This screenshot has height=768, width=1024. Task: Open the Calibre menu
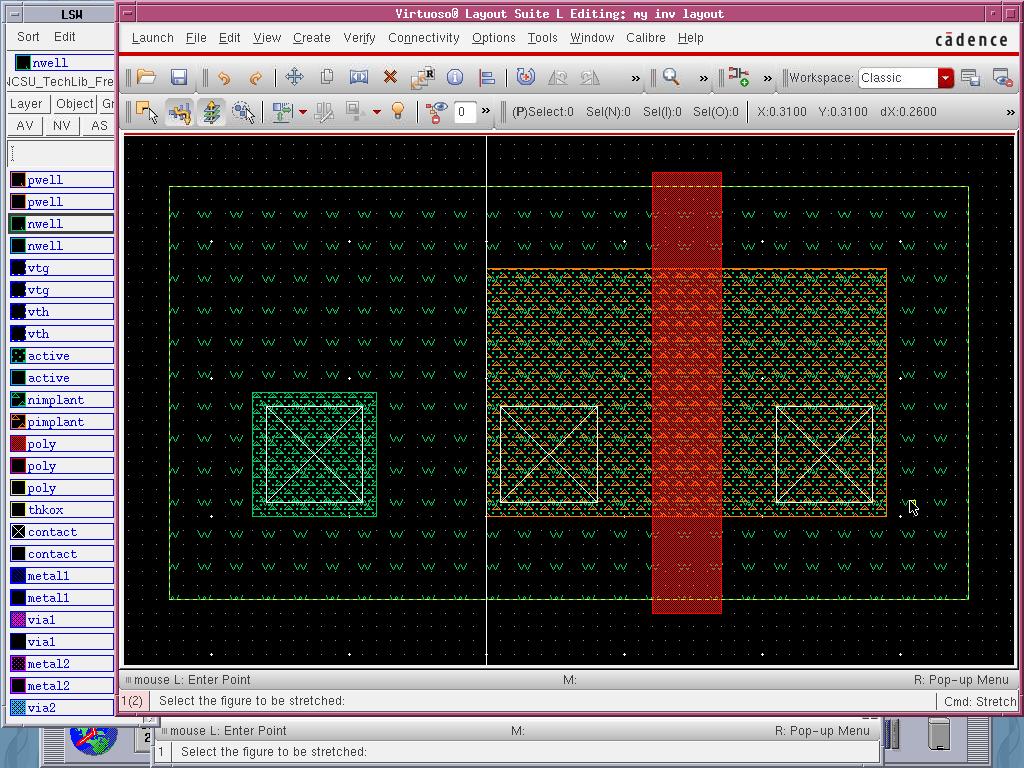pos(646,38)
